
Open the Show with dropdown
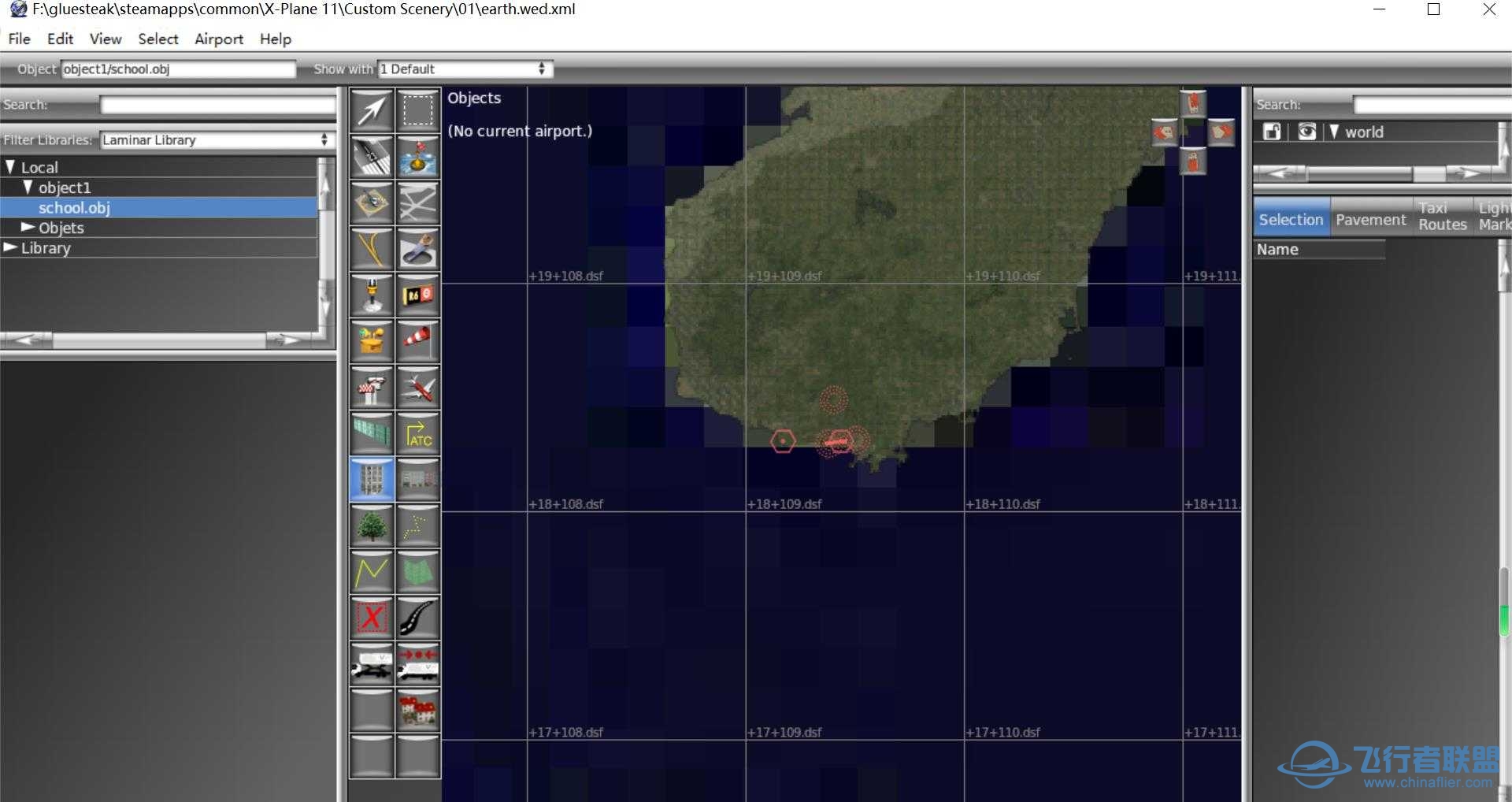[465, 69]
